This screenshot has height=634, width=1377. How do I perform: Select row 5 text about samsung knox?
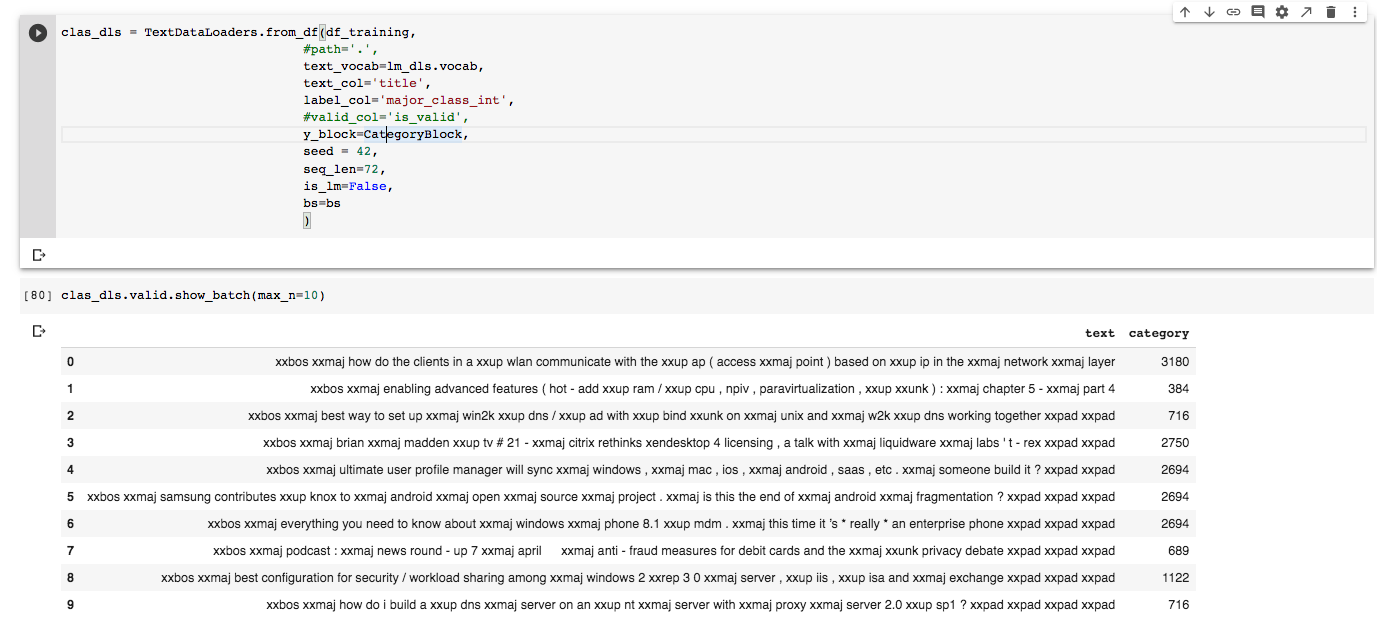[600, 497]
